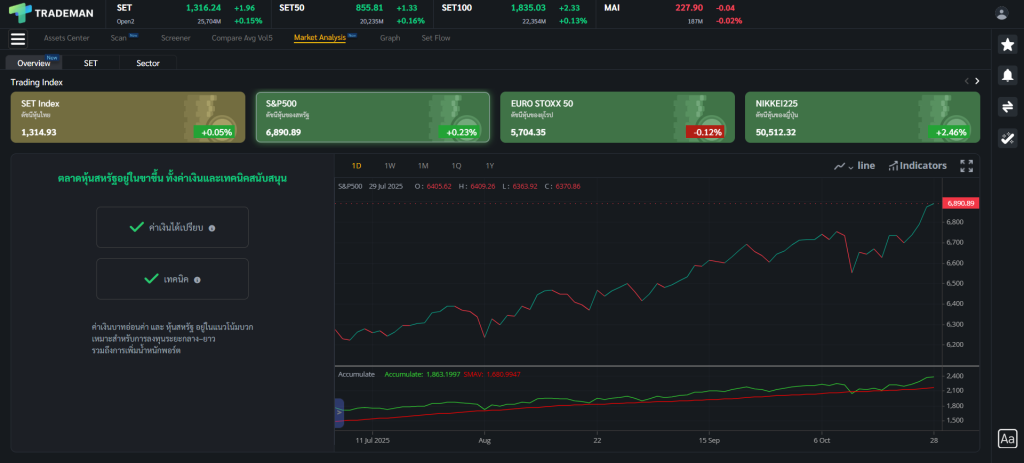Open the hamburger main menu
Screen dimensions: 1024x463
point(17,39)
